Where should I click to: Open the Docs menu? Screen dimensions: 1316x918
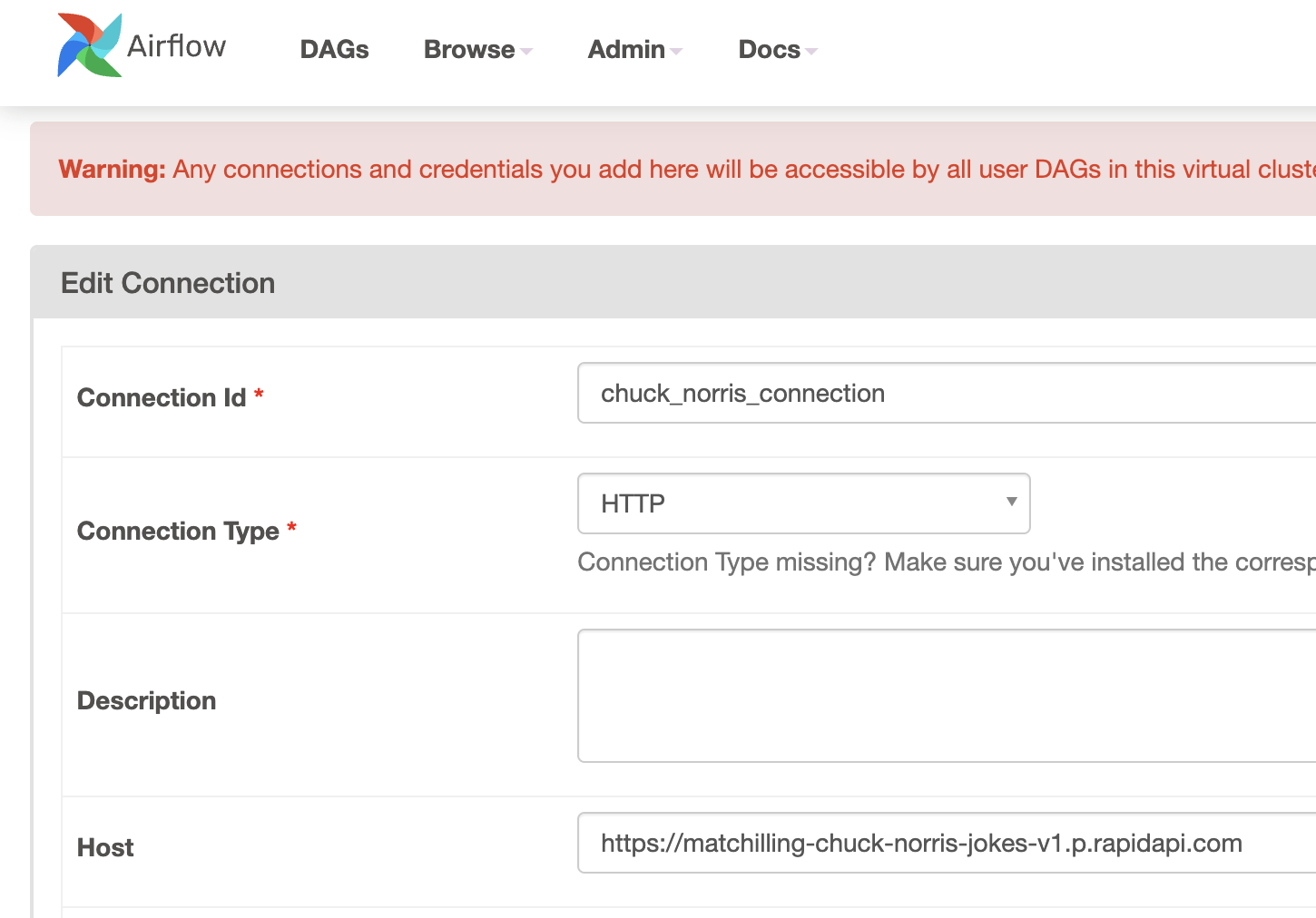tap(778, 50)
